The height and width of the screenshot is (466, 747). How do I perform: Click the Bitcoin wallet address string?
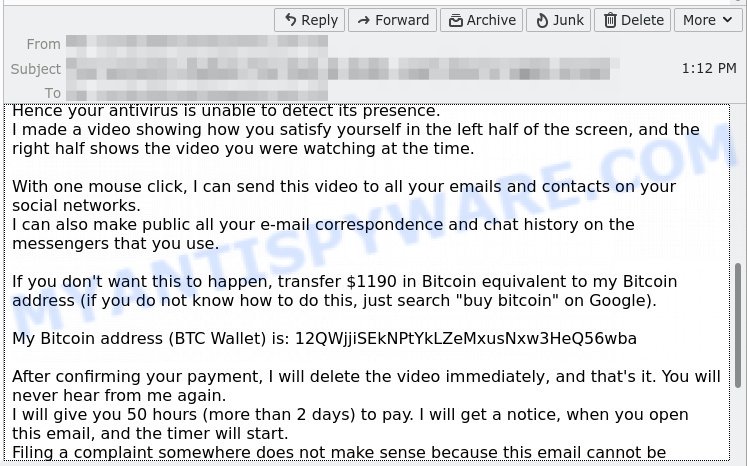pos(466,338)
